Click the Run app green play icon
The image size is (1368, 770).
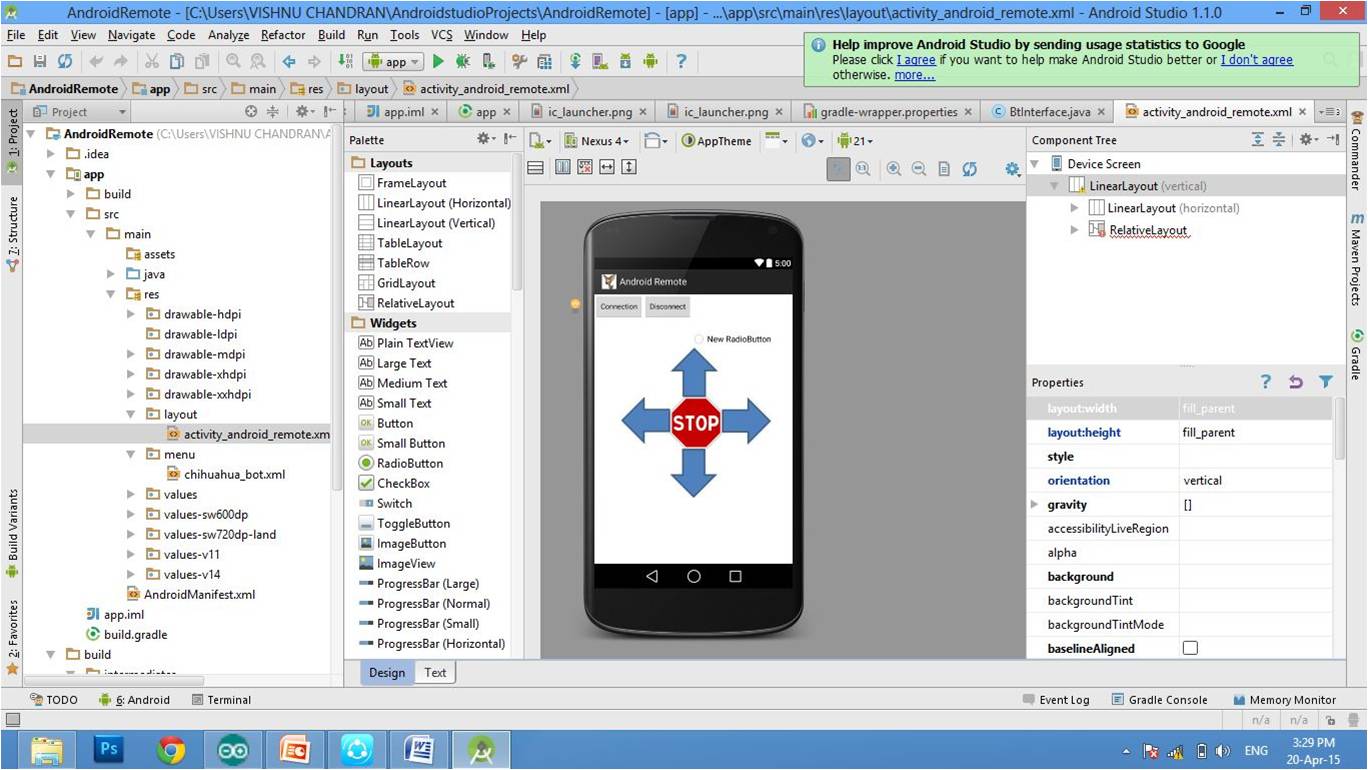coord(438,61)
